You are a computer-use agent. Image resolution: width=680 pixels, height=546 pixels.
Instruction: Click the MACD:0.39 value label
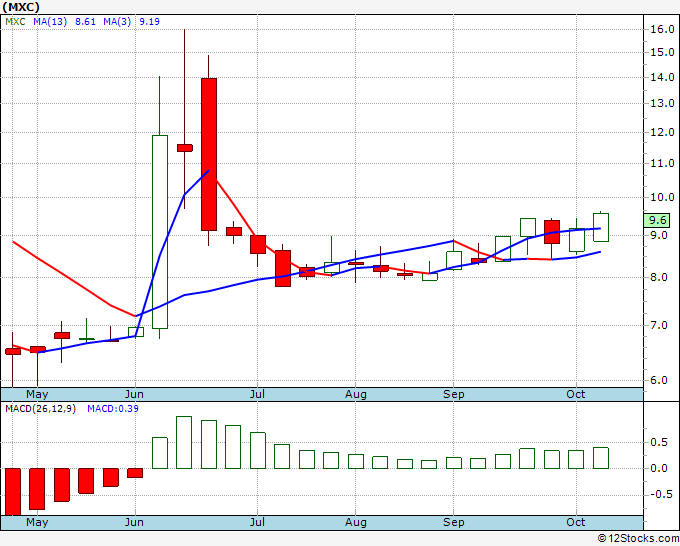point(113,409)
